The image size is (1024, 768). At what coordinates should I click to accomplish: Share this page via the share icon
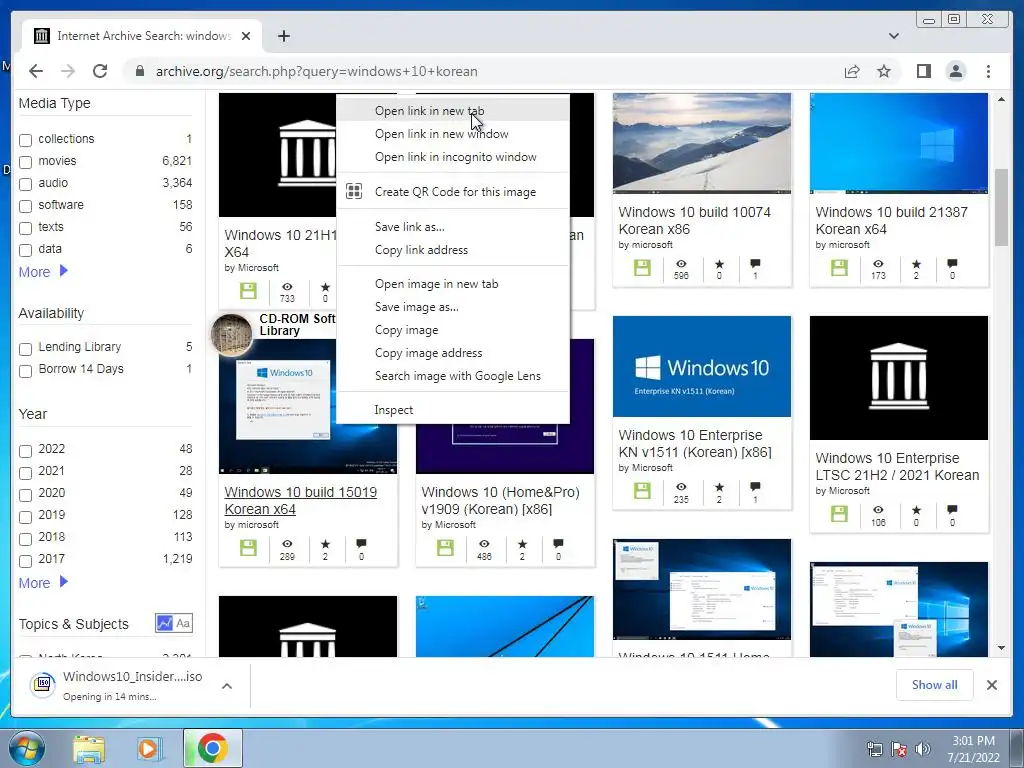[x=852, y=71]
